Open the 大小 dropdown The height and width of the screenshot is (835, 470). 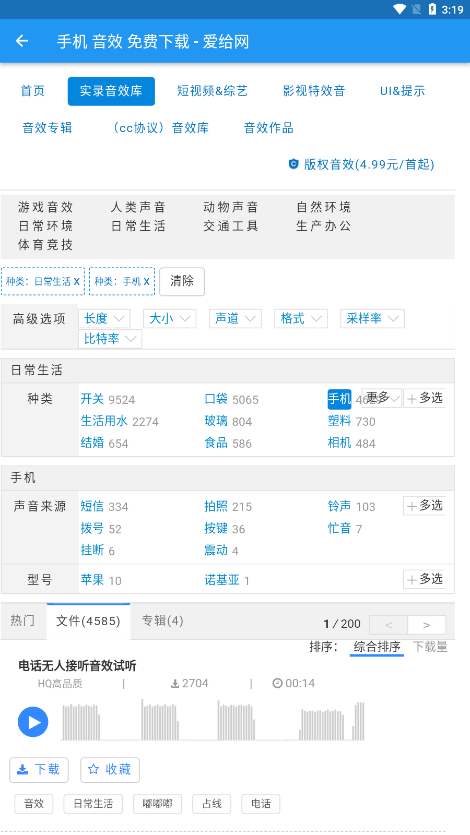tap(170, 318)
